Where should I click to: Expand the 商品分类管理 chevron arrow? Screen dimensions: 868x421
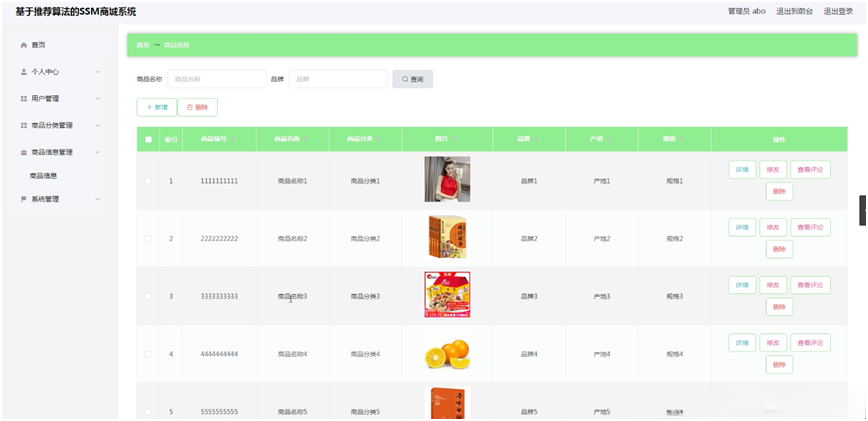pos(97,126)
